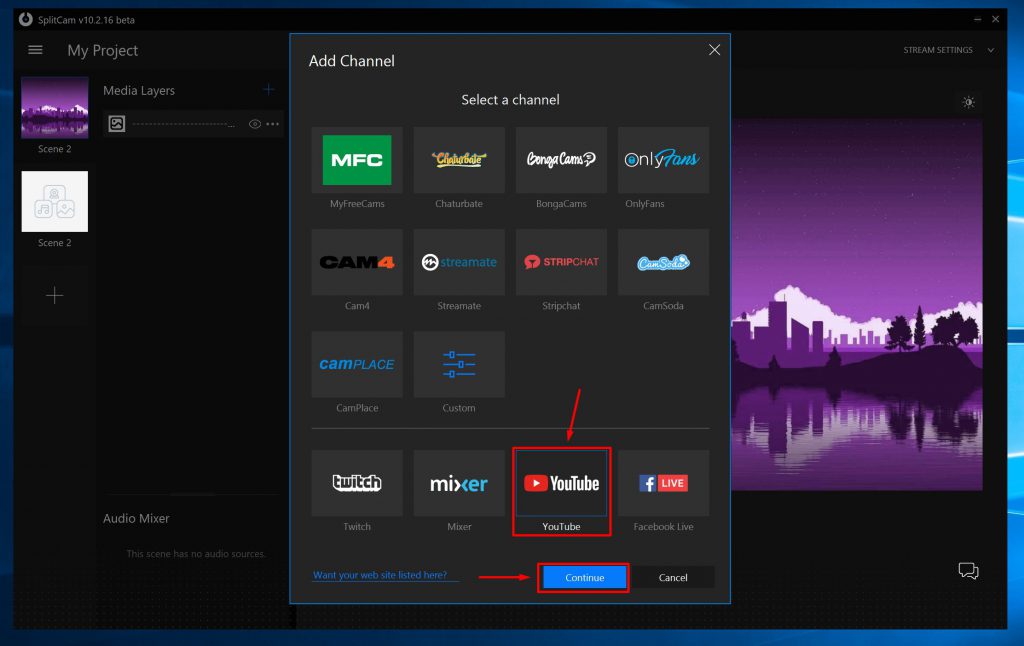Select the CamPlace channel tile

357,364
